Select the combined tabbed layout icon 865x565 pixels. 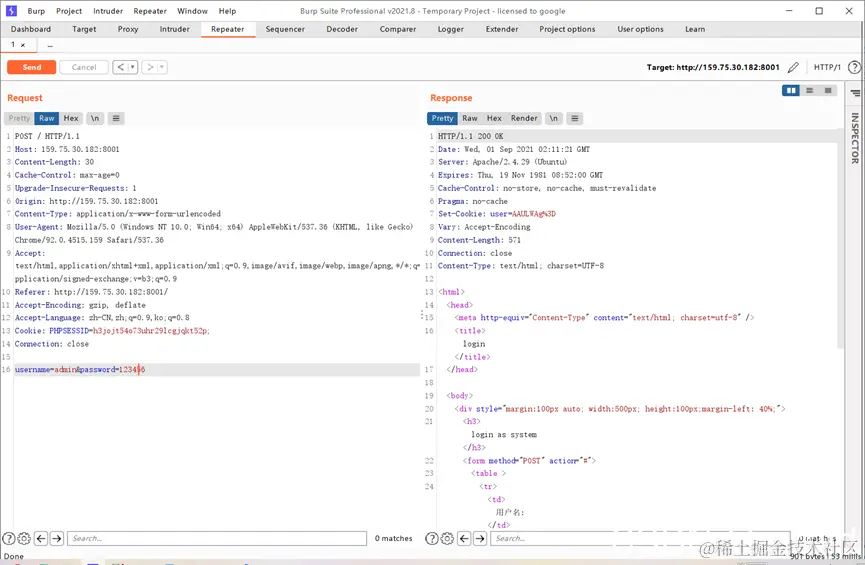click(x=828, y=90)
